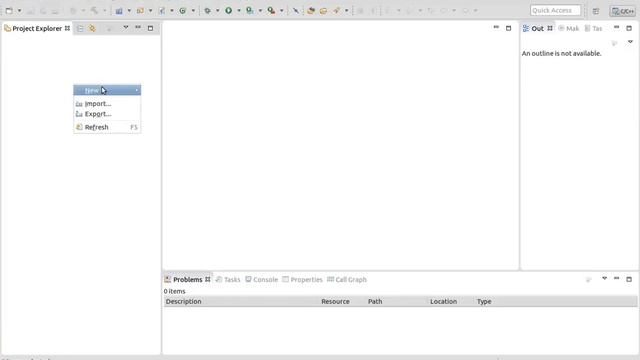640x360 pixels.
Task: Open the Debug dropdown arrow
Action: pos(218,11)
